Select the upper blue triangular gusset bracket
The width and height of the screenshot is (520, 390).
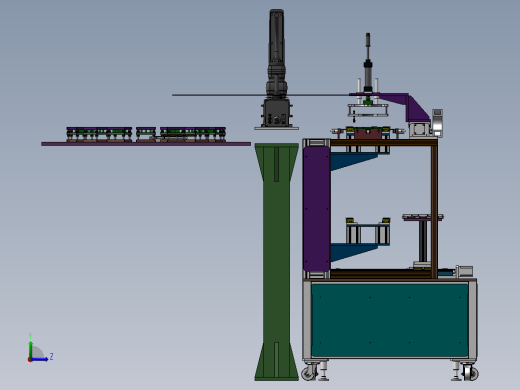355,161
